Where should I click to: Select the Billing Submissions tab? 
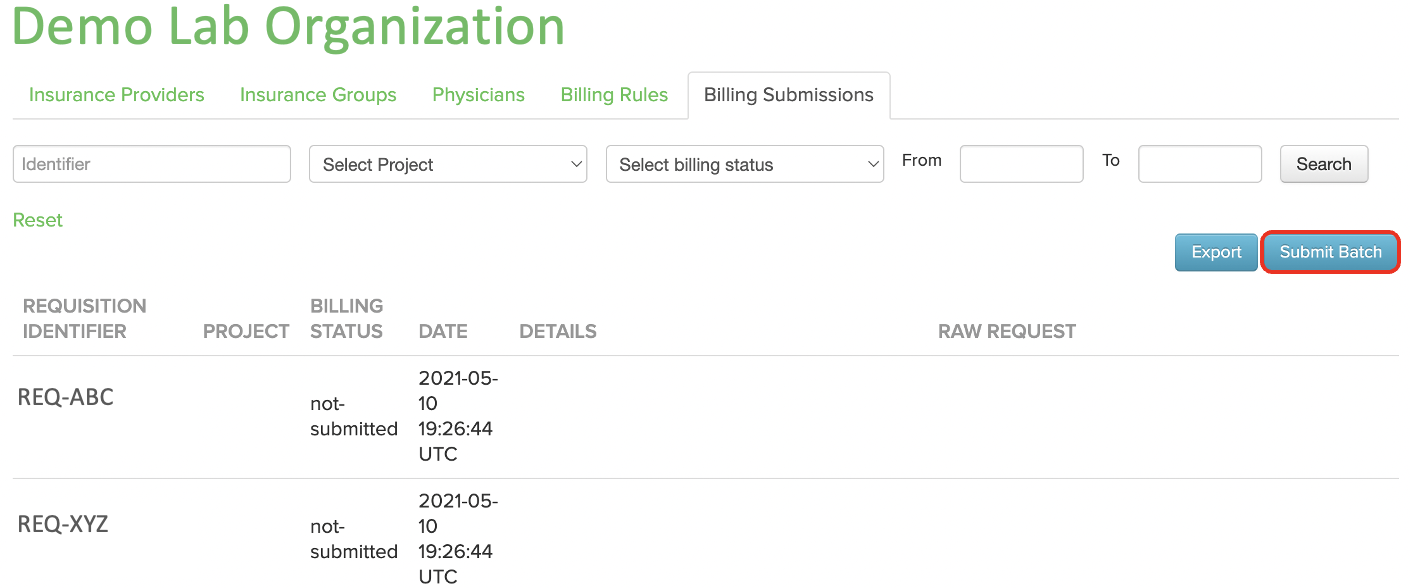[789, 95]
